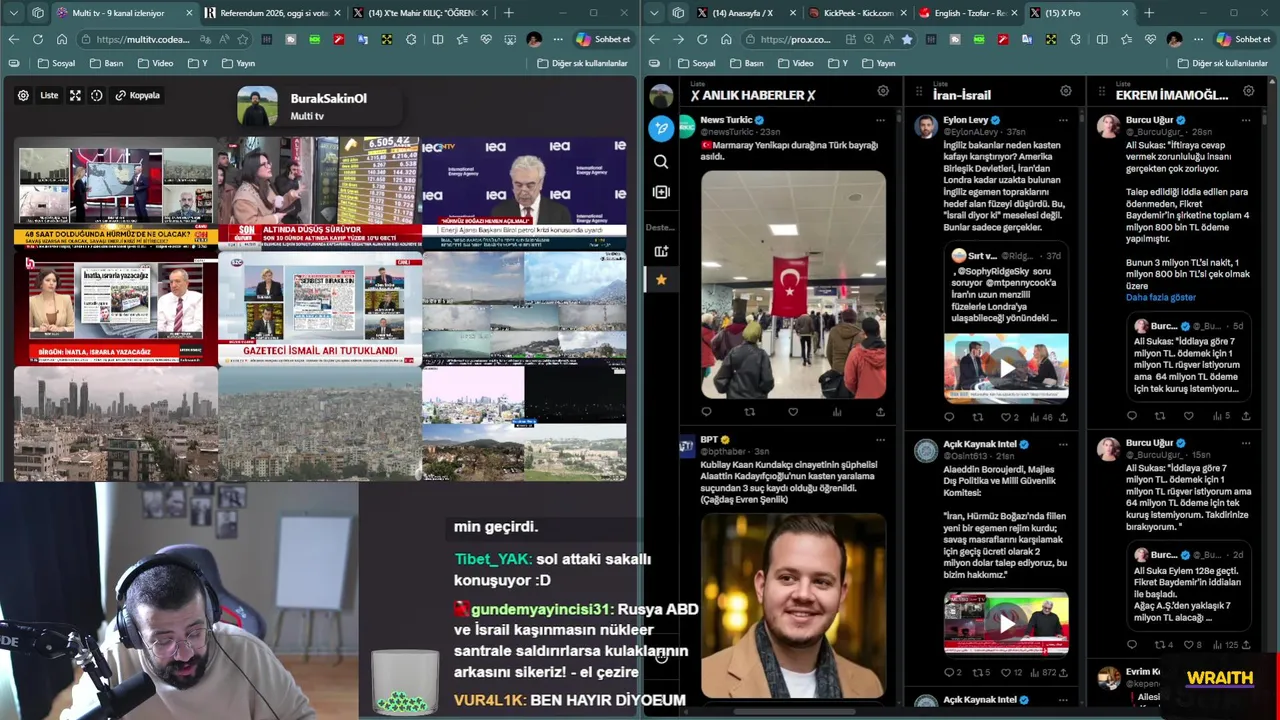Like the Eylon Levy post
Viewport: 1280px width, 720px height.
click(1006, 417)
